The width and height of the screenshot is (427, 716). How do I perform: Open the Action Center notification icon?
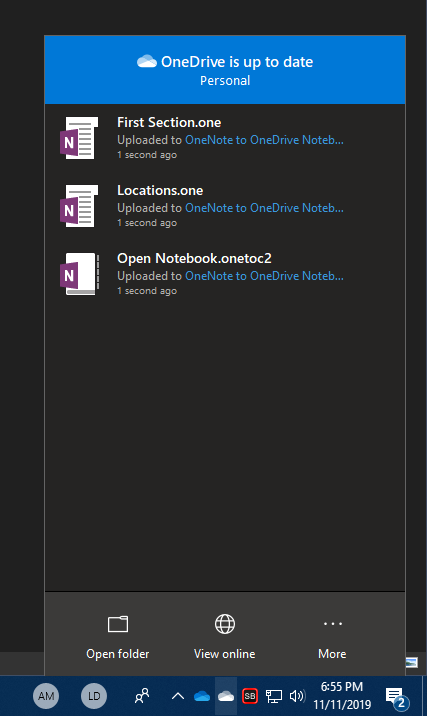point(396,697)
